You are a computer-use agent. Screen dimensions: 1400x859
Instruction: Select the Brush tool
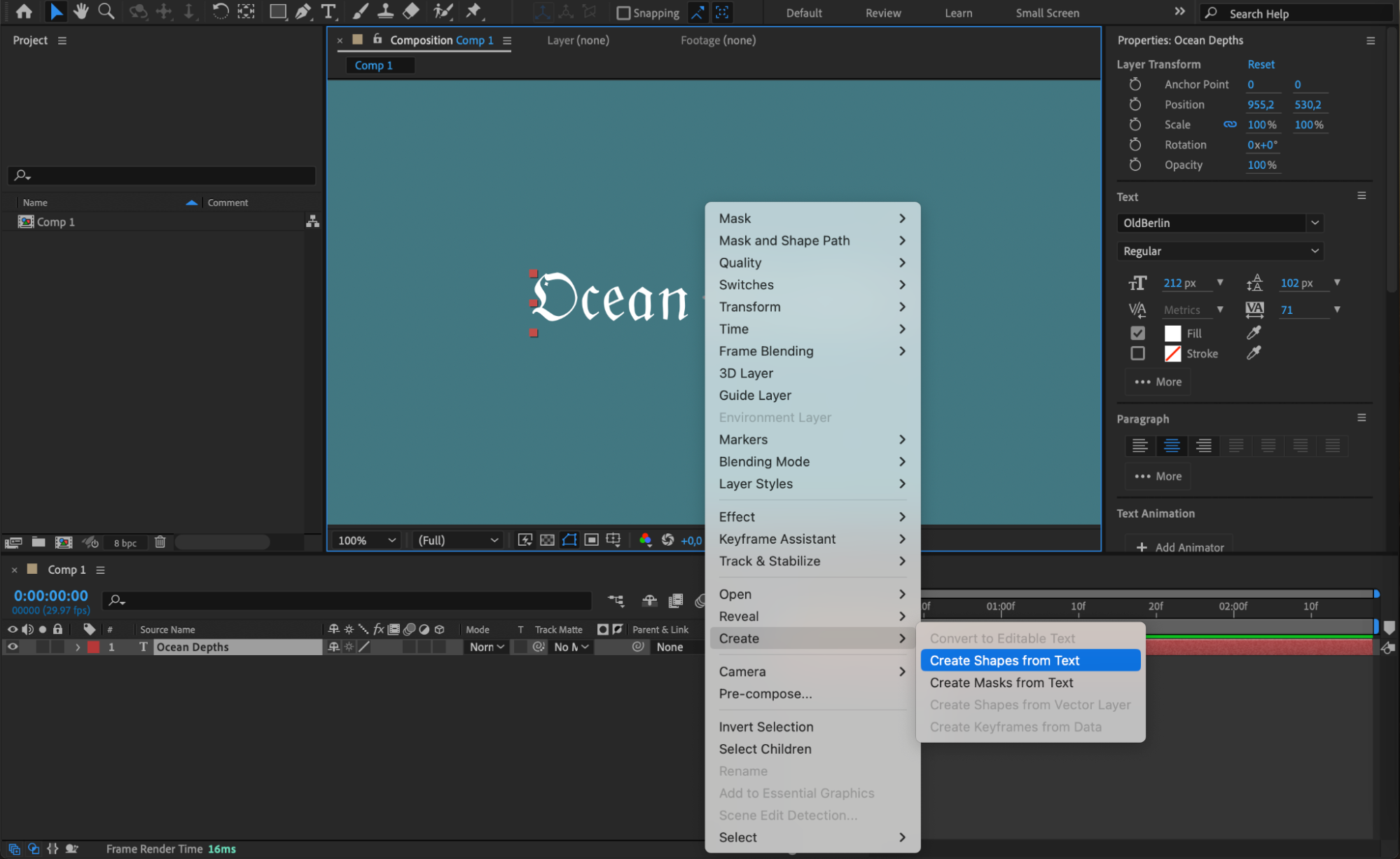[360, 11]
